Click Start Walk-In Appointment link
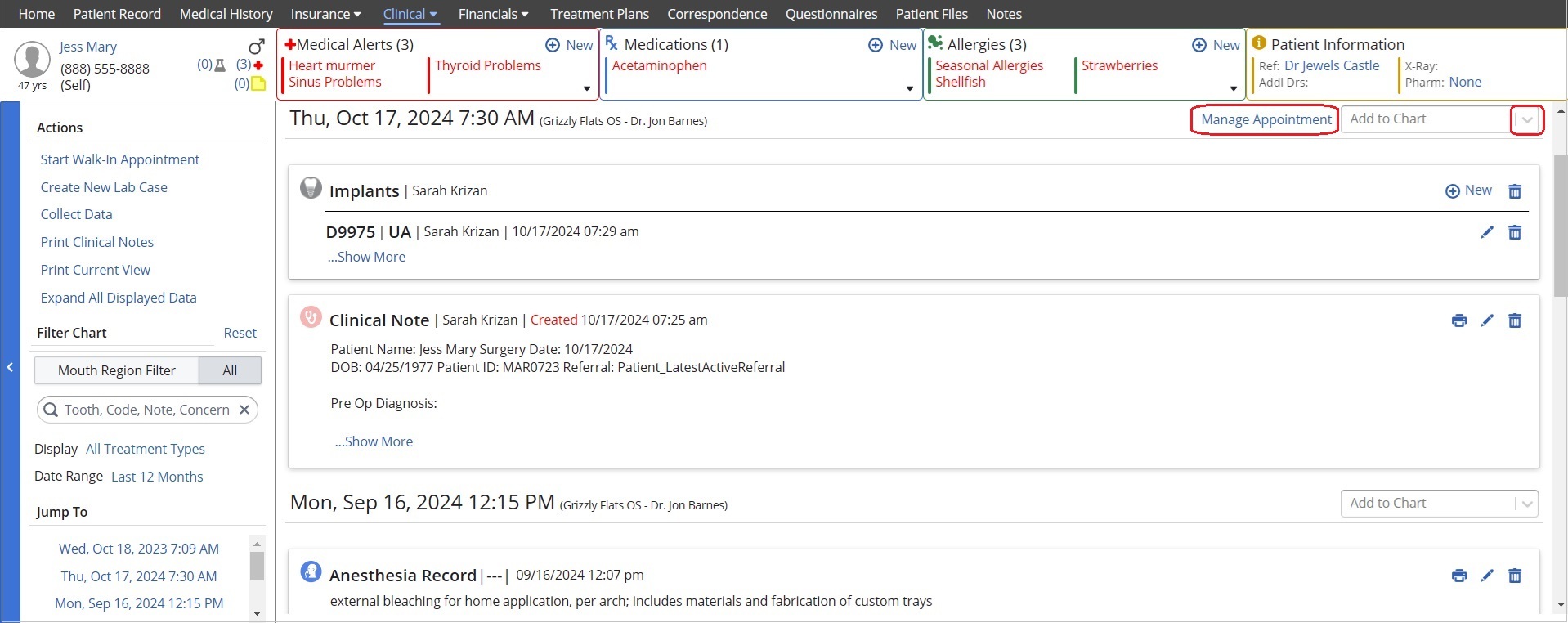The height and width of the screenshot is (623, 1568). [119, 159]
